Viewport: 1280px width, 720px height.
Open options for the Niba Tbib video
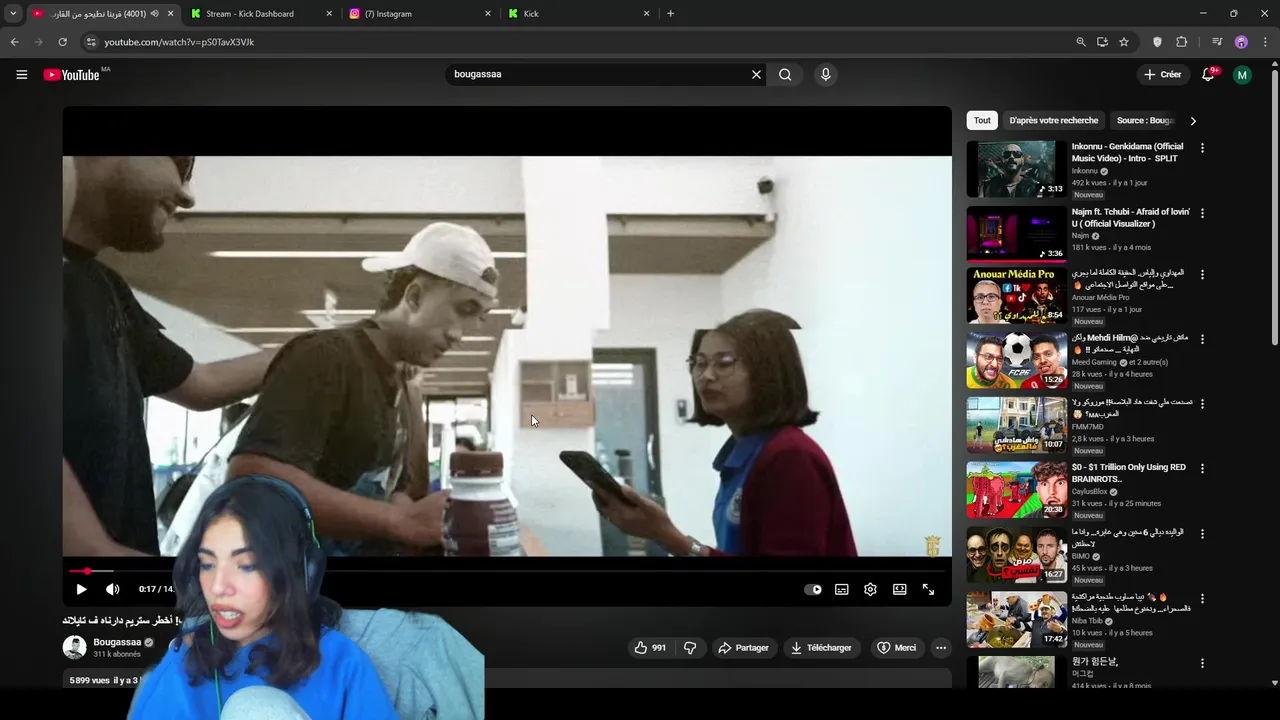[1202, 598]
